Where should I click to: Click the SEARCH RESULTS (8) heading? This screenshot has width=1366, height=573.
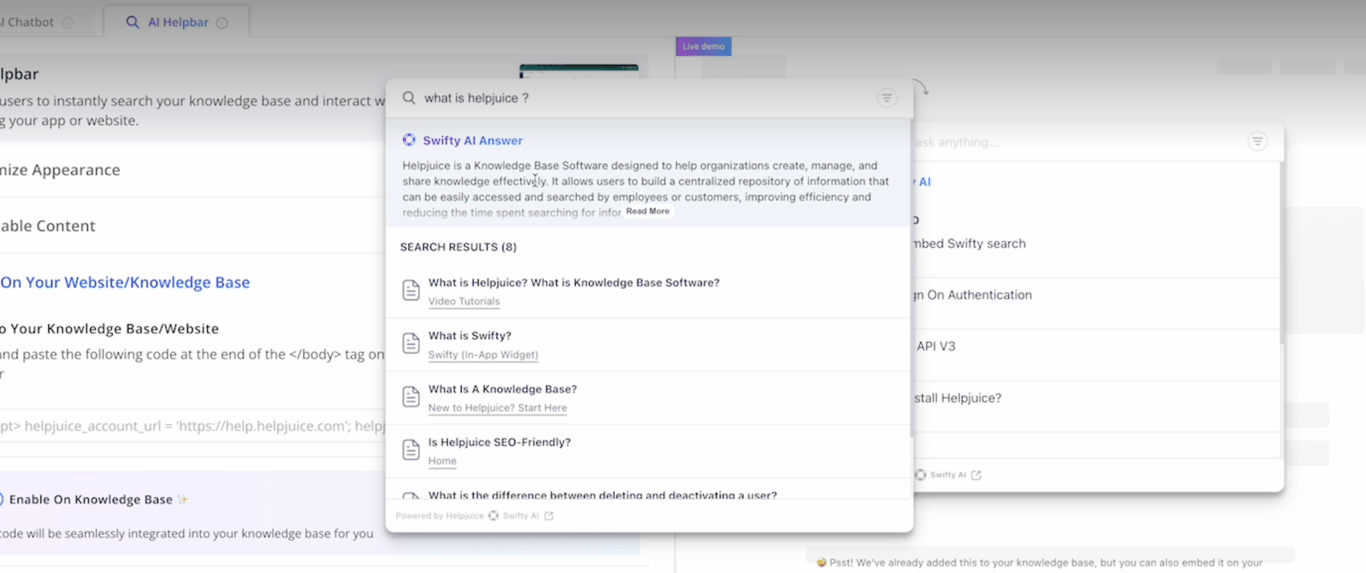[x=458, y=247]
